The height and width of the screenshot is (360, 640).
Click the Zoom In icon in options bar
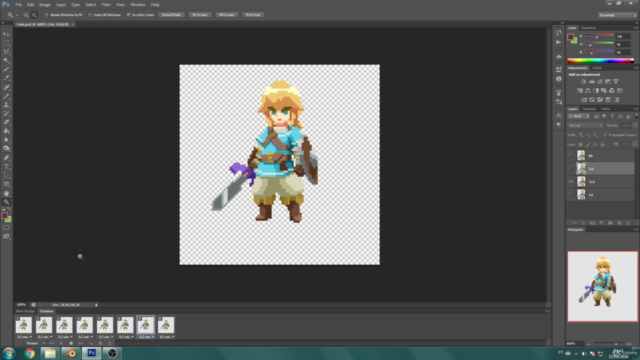point(26,15)
